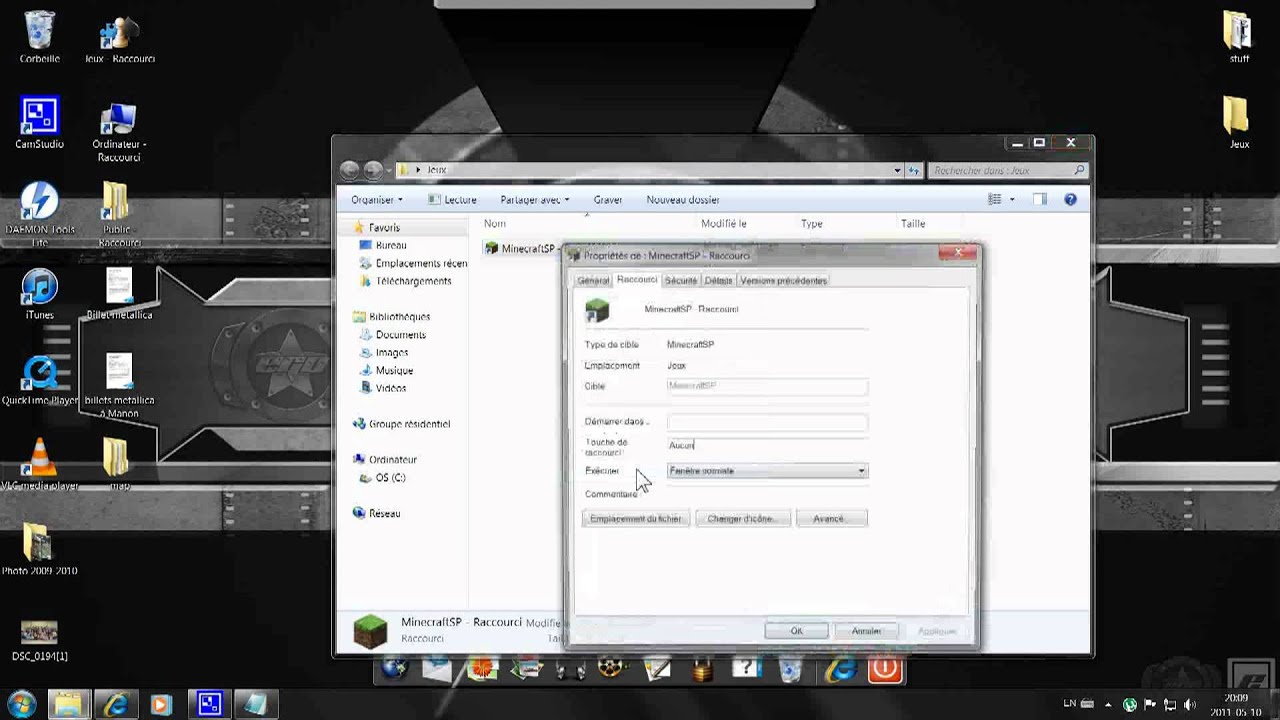
Task: Launch the DAEMON Tools Lite desktop icon
Action: coord(39,213)
